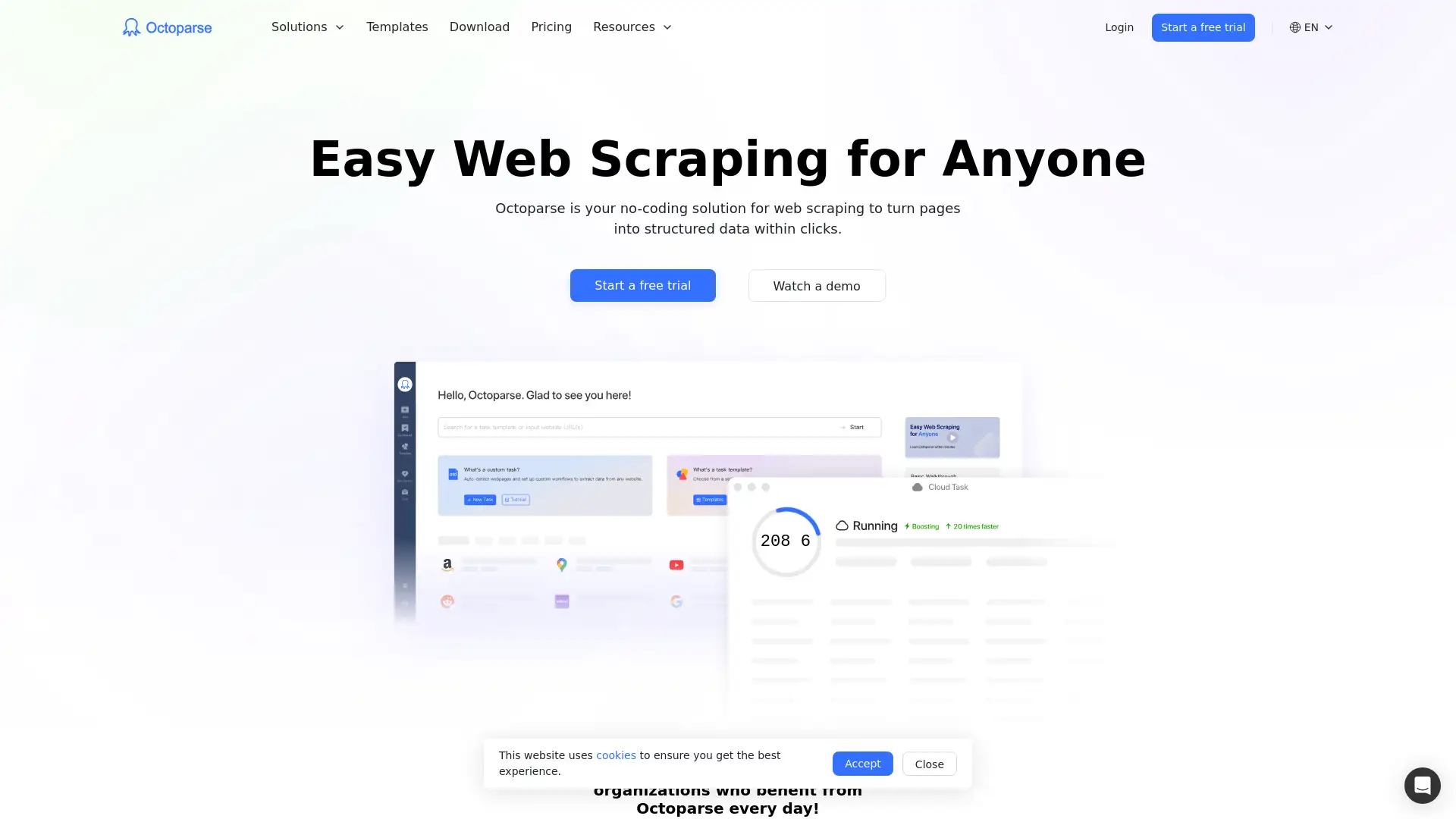Click the cookies policy link
The width and height of the screenshot is (1456, 819).
[x=616, y=755]
